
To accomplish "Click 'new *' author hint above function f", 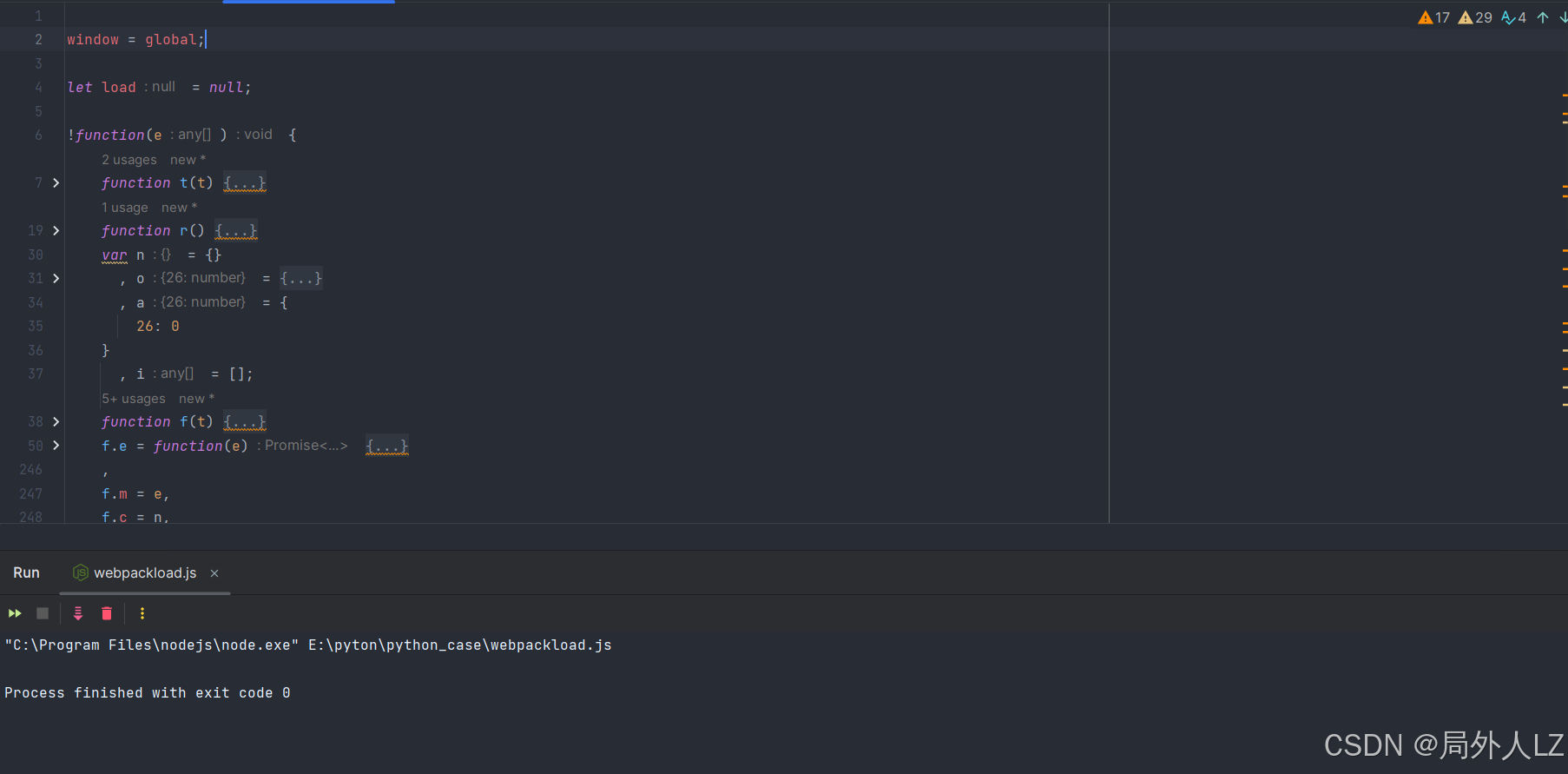I will coord(197,399).
